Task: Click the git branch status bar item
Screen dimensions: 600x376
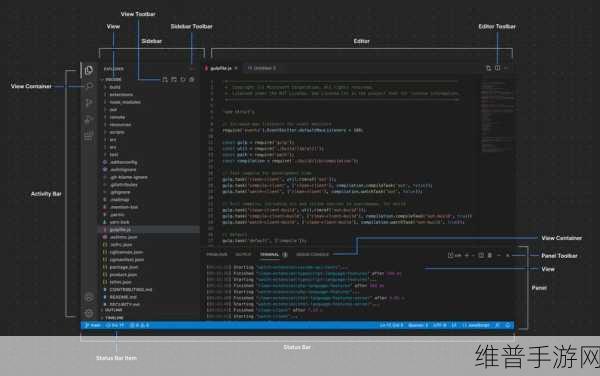Action: pos(93,326)
